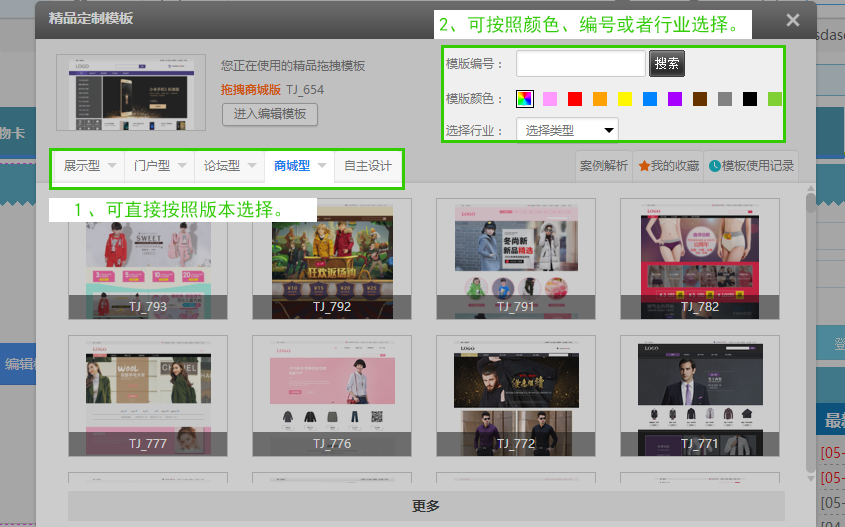
Task: Switch to the 自主设计 tab
Action: (x=367, y=166)
